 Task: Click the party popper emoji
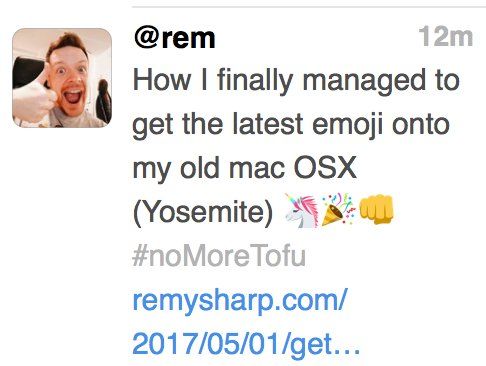click(338, 209)
